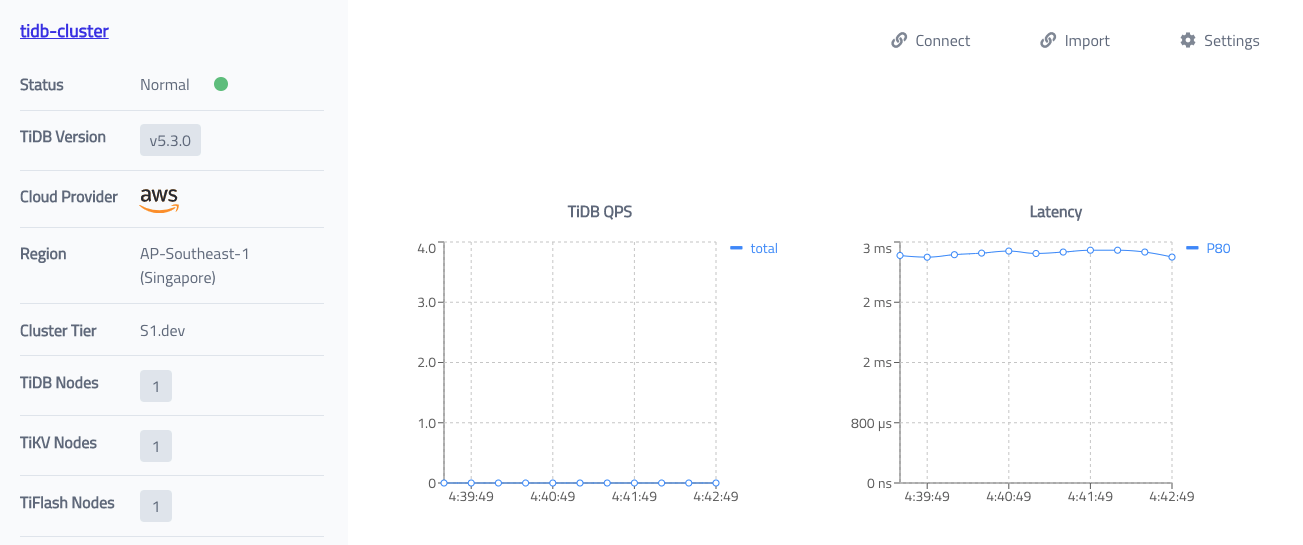
Task: Click the first data point in Latency chart
Action: pos(900,255)
